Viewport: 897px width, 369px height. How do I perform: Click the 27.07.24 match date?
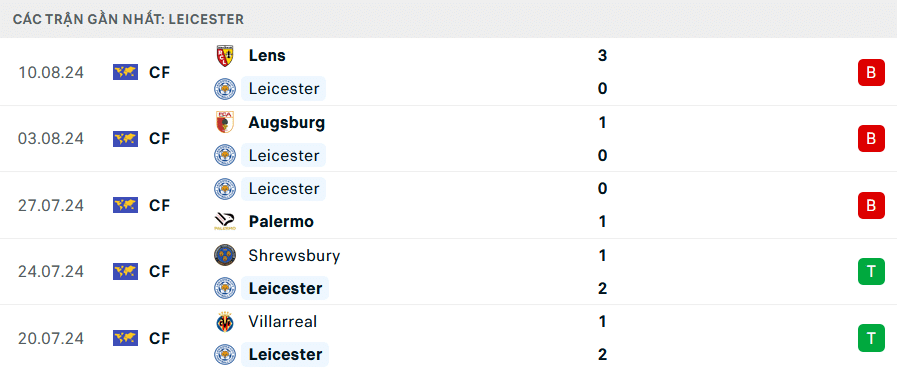pyautogui.click(x=51, y=205)
